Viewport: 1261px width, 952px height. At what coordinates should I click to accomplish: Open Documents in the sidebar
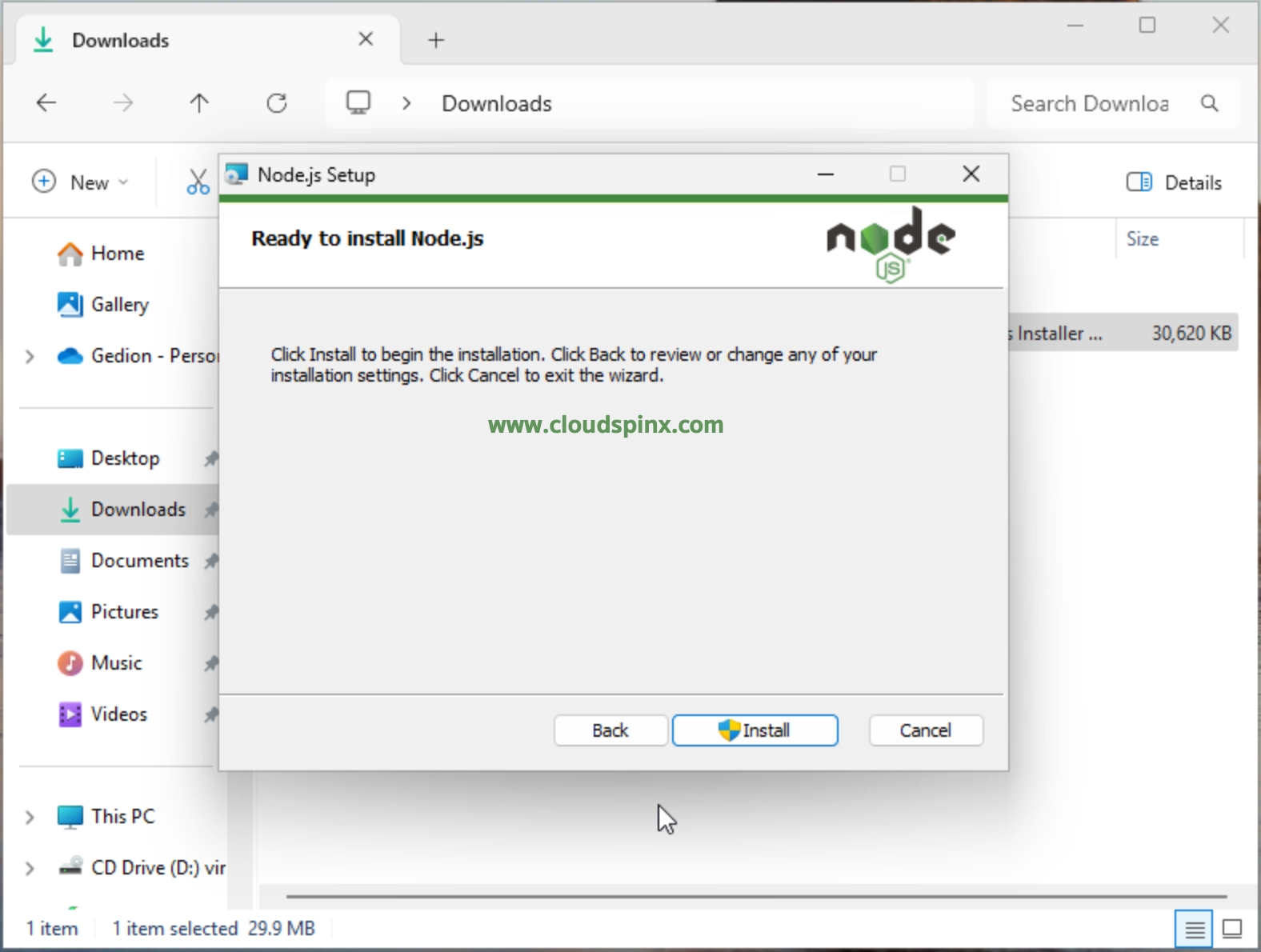[139, 561]
